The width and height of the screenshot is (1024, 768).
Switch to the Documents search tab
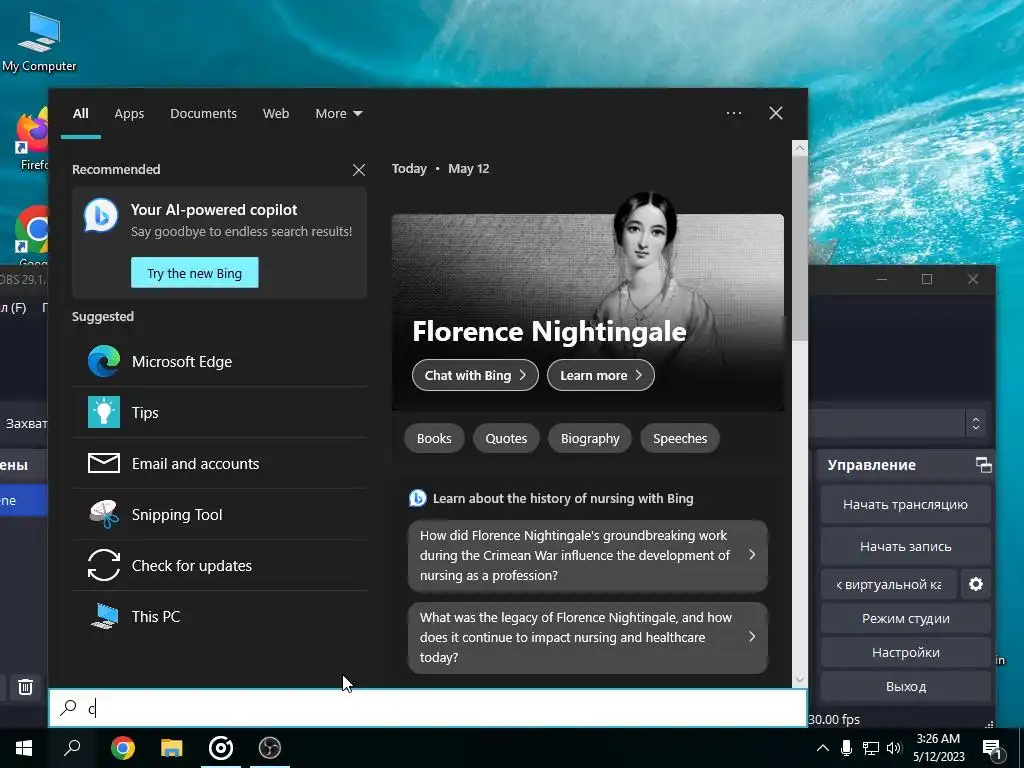[x=203, y=114]
